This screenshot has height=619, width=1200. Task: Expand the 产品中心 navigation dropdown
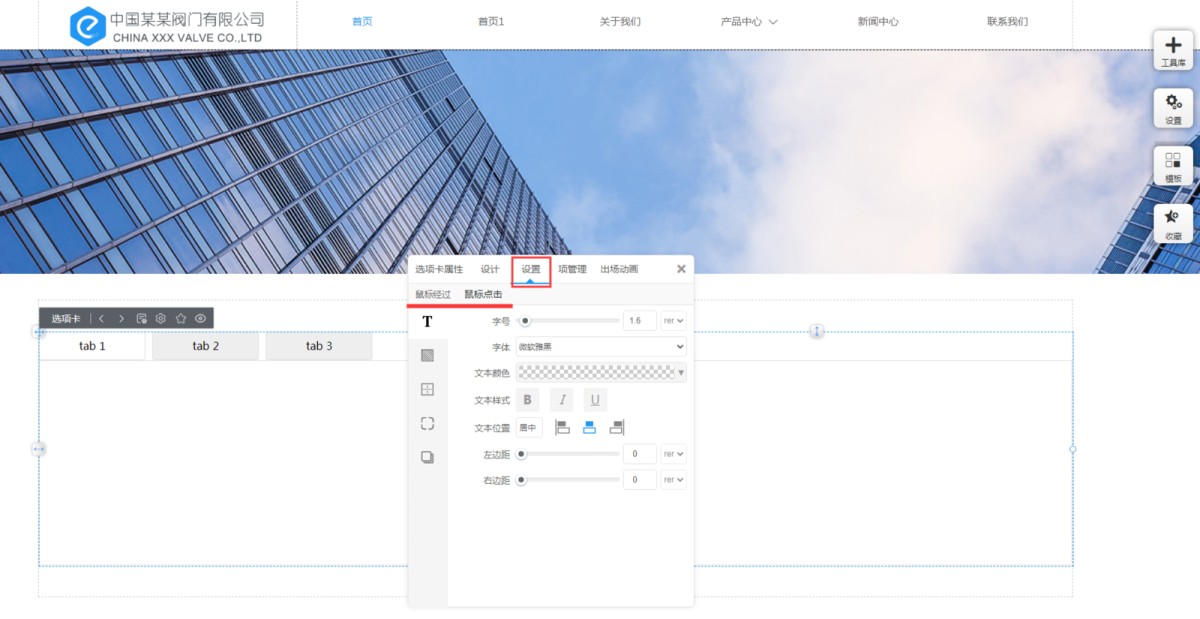click(749, 22)
